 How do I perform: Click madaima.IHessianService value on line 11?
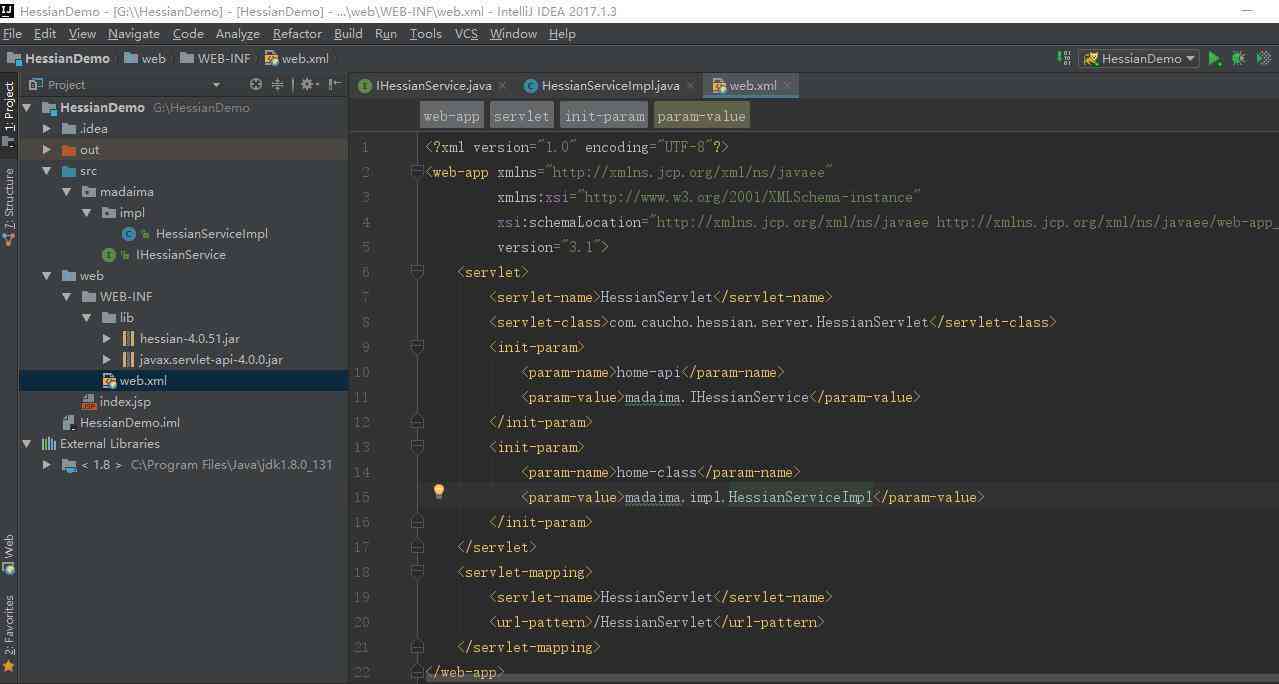click(716, 397)
